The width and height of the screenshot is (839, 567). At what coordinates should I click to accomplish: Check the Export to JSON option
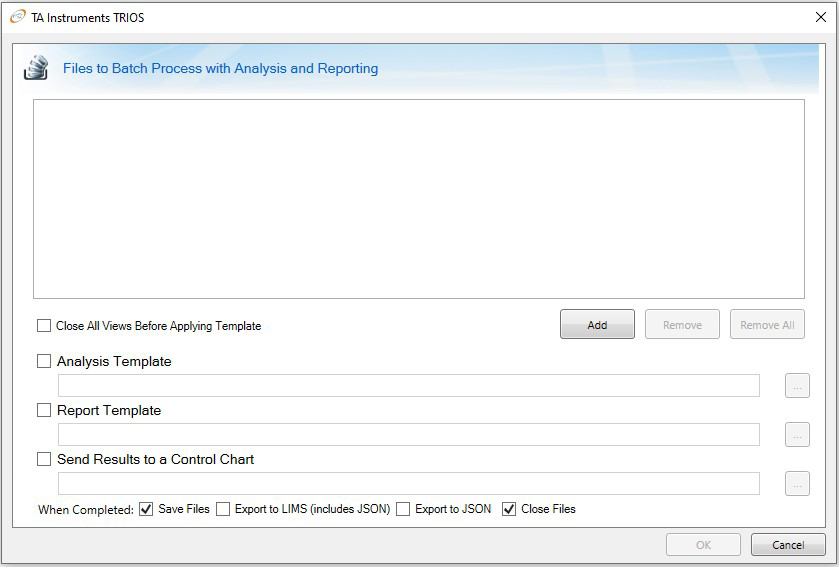(x=403, y=509)
